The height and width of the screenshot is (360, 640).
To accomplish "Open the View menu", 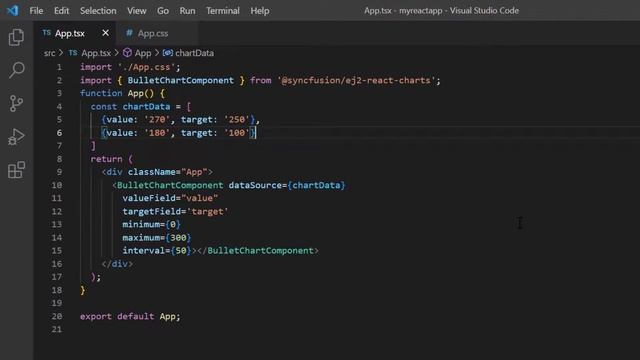I will coord(136,11).
